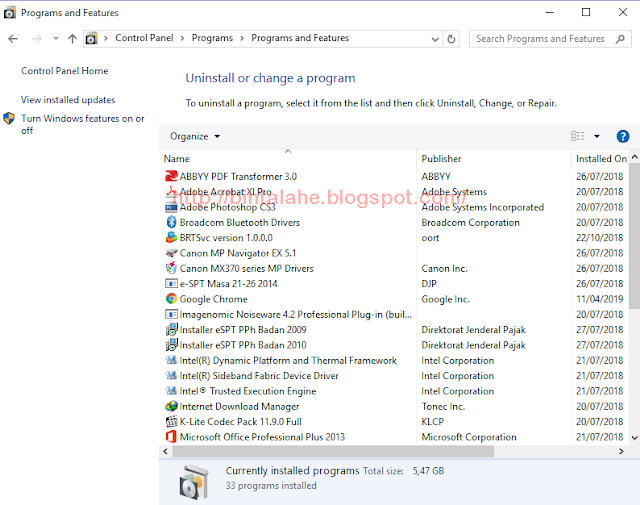Click the search magnifier icon
This screenshot has width=640, height=505.
[x=620, y=39]
